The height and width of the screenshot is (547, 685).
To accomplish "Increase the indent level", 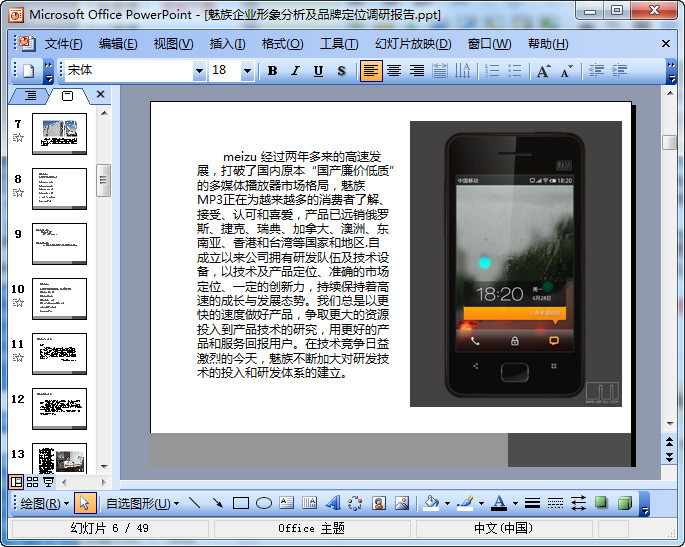I will click(619, 71).
